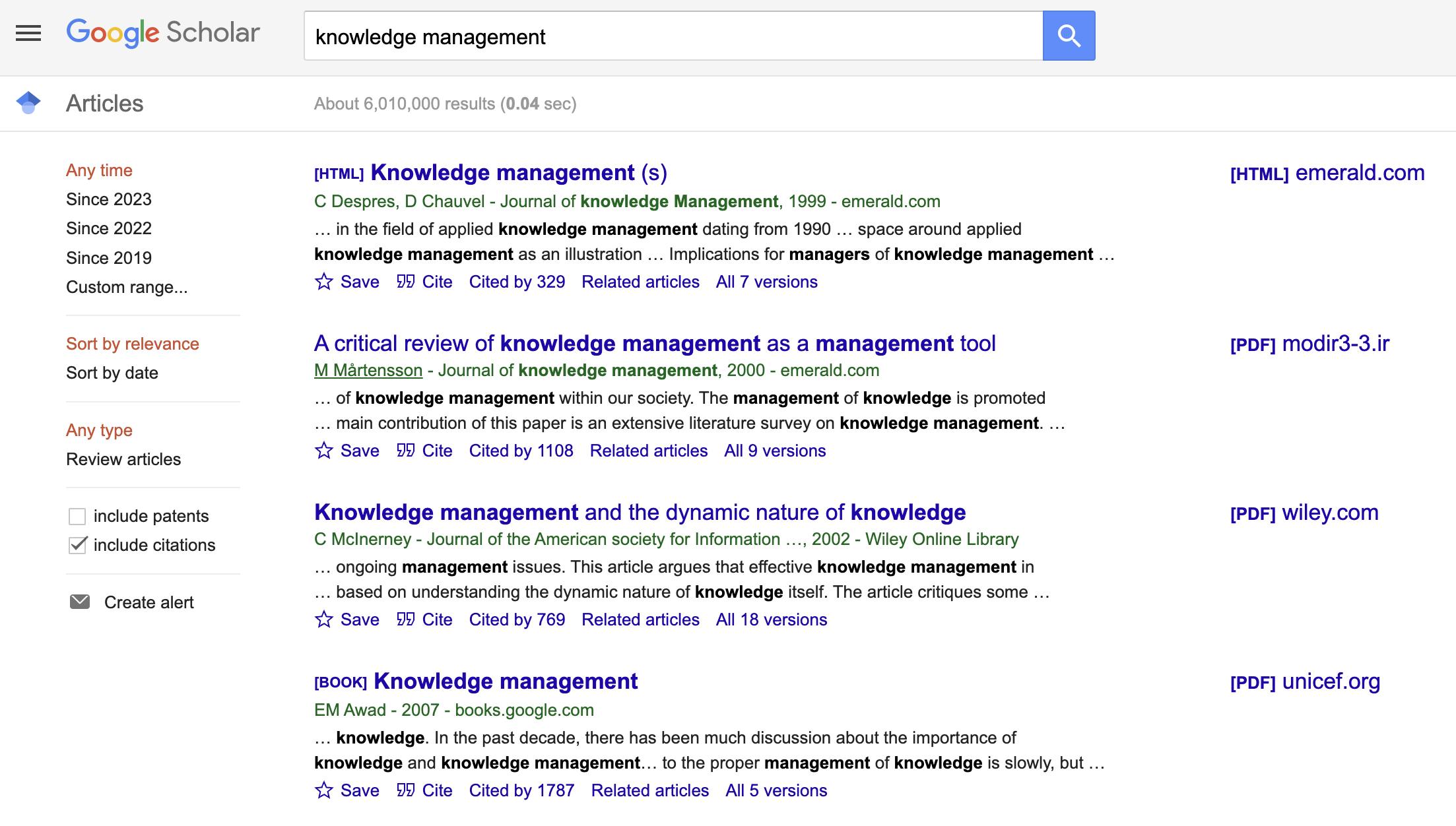Filter results Since 2023
Image resolution: width=1456 pixels, height=826 pixels.
(x=109, y=199)
